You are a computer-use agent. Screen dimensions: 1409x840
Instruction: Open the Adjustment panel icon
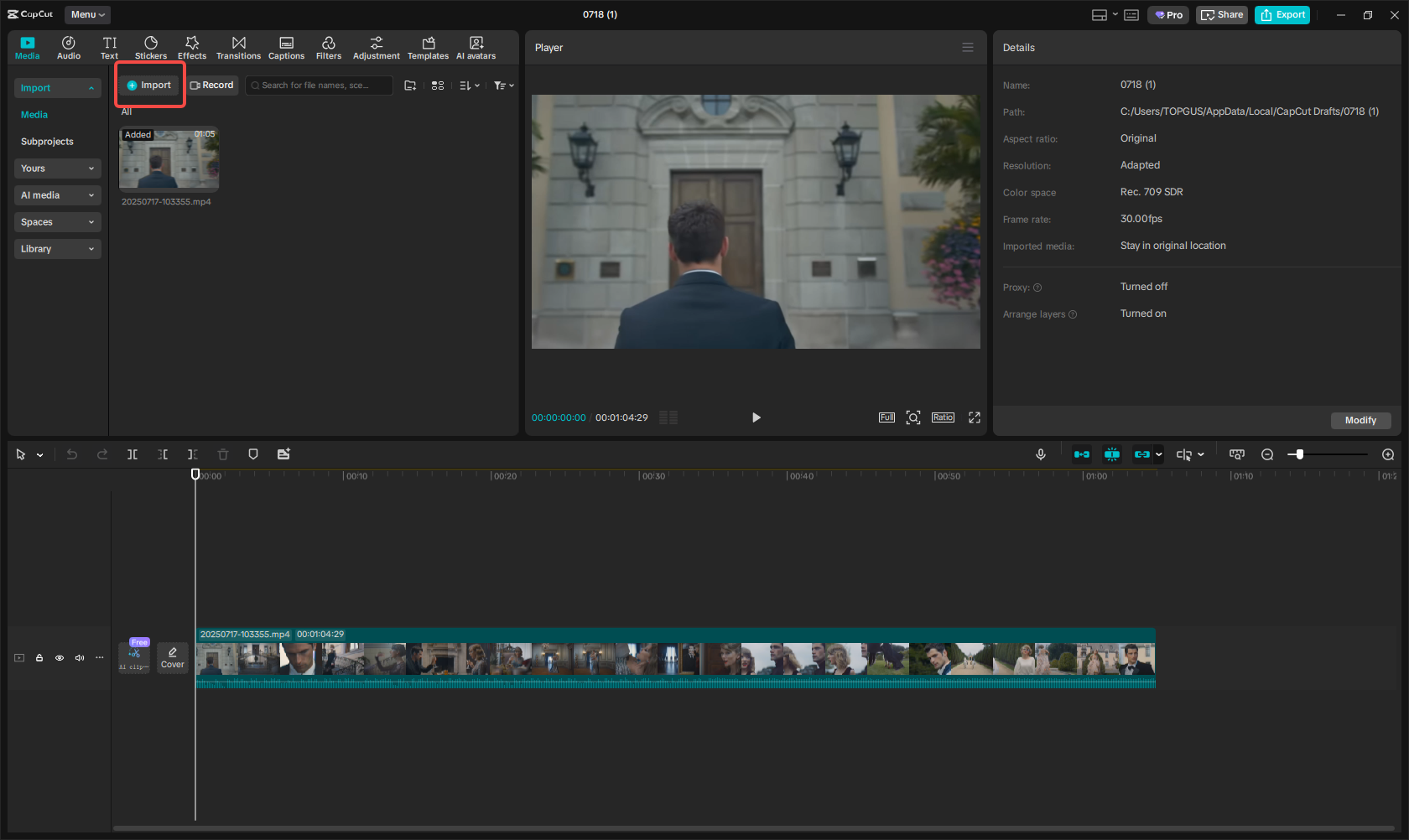pos(377,48)
